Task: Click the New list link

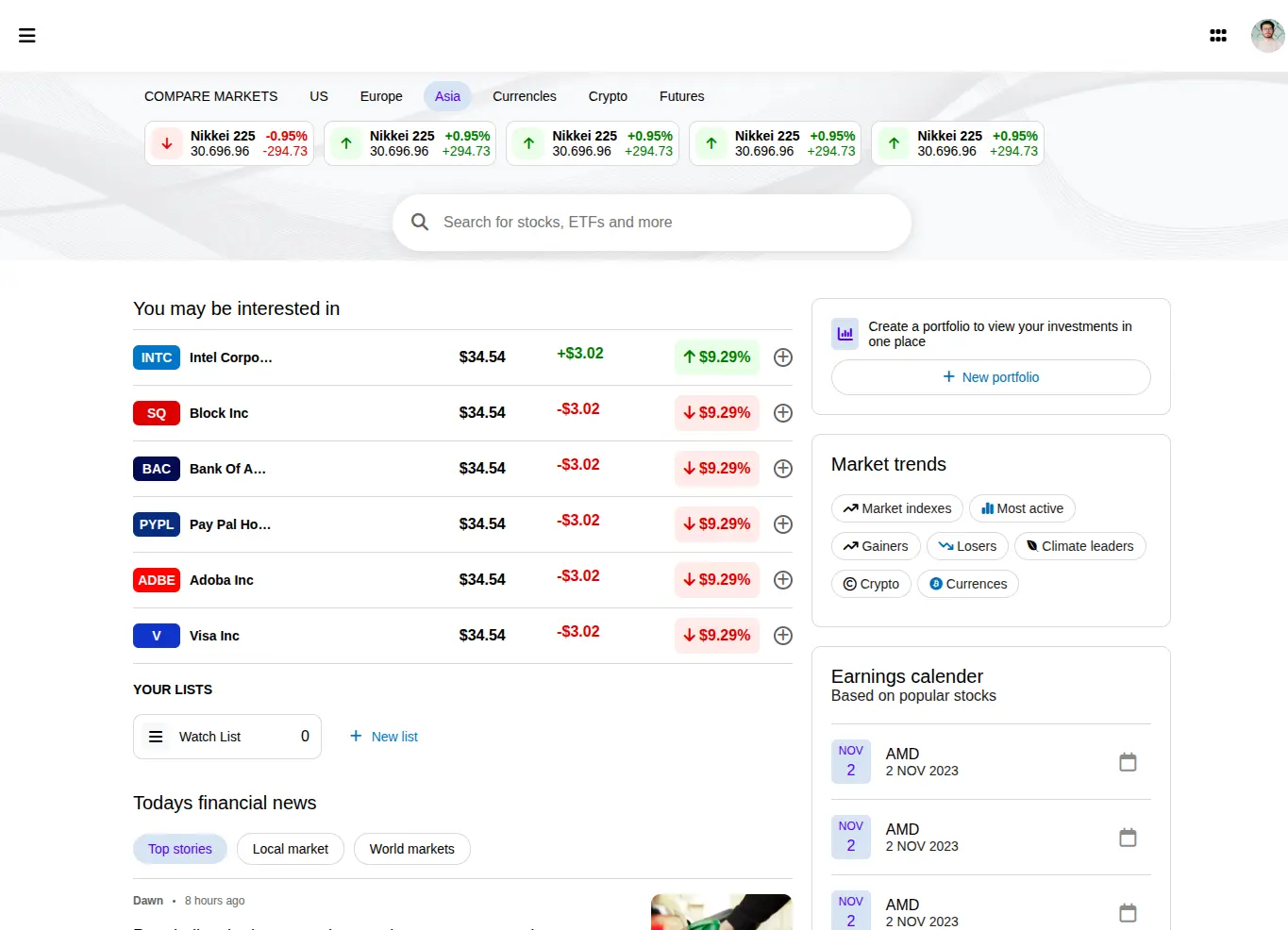Action: coord(383,736)
